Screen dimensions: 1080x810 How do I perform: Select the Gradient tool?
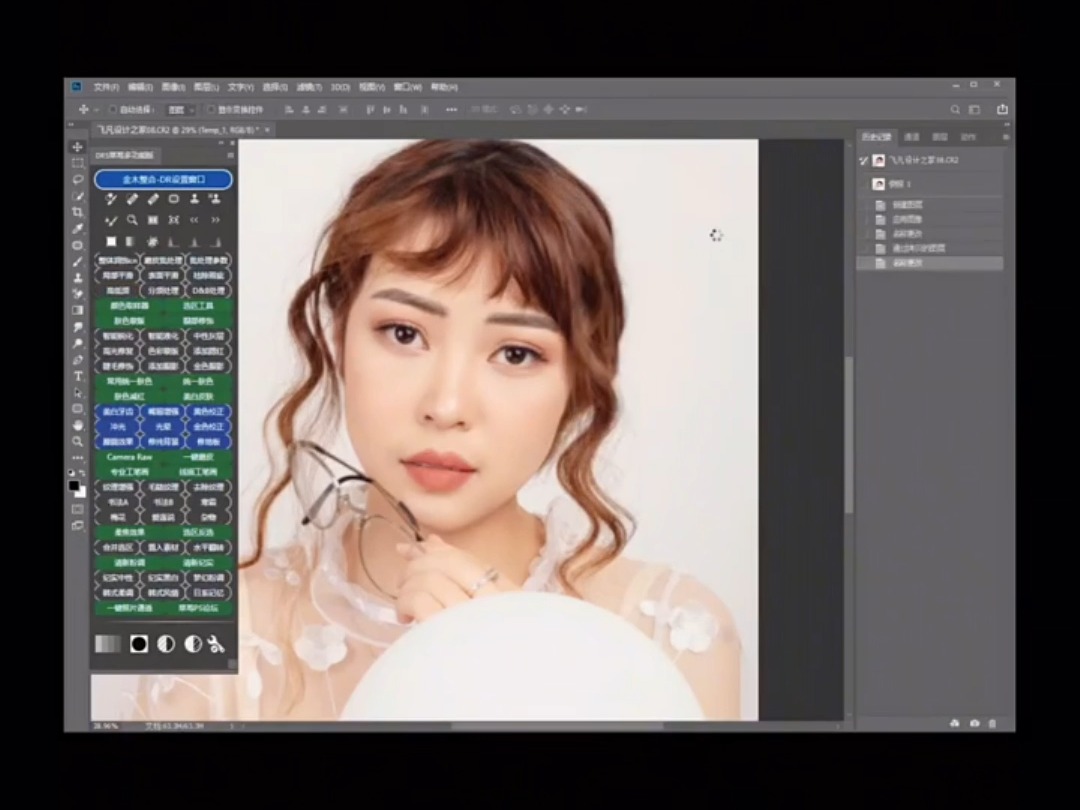pos(78,311)
